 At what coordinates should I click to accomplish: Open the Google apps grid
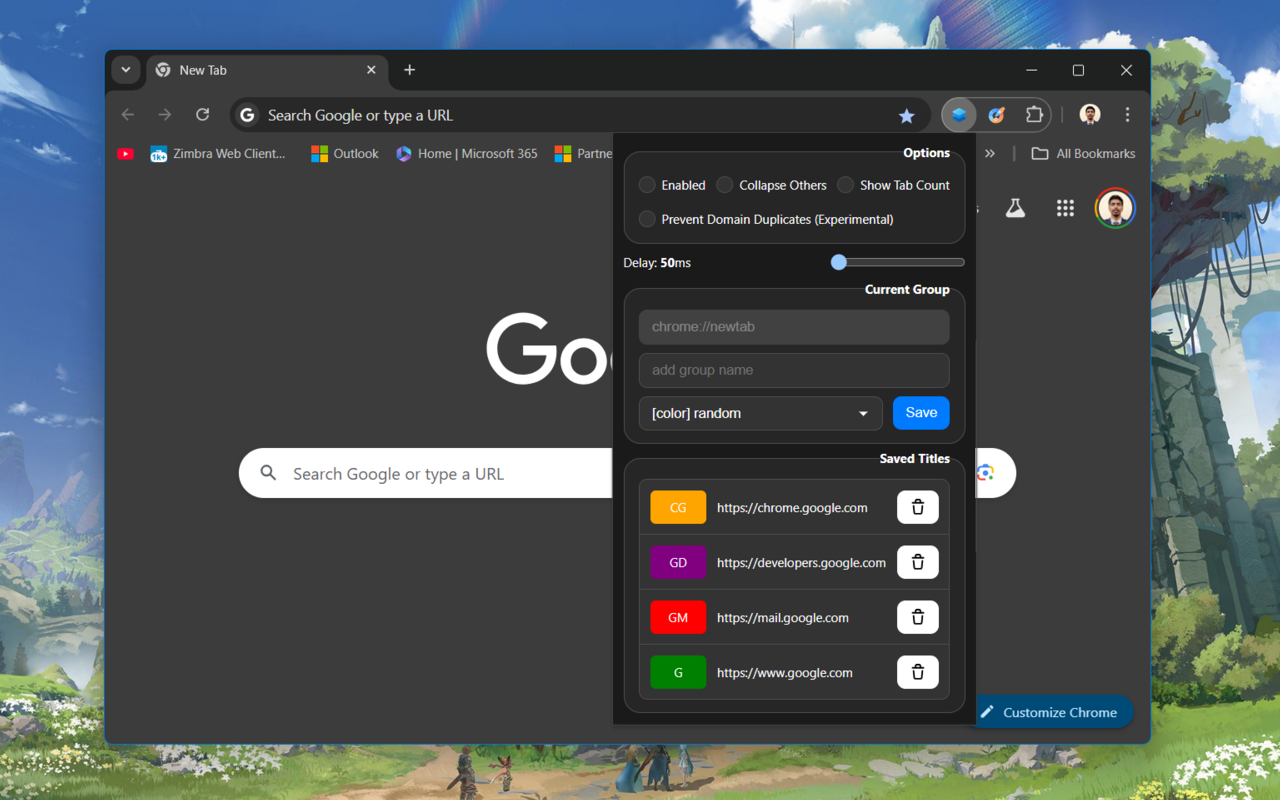pos(1065,208)
